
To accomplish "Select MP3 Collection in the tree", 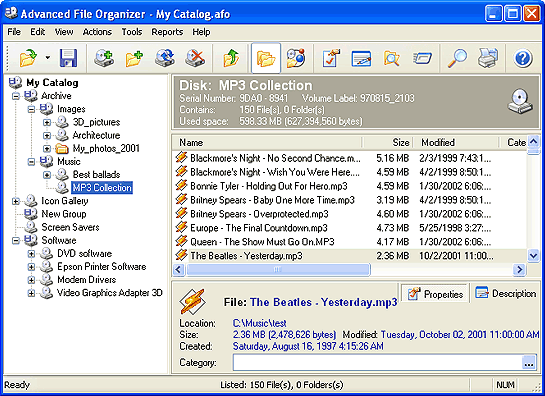I will [x=102, y=188].
